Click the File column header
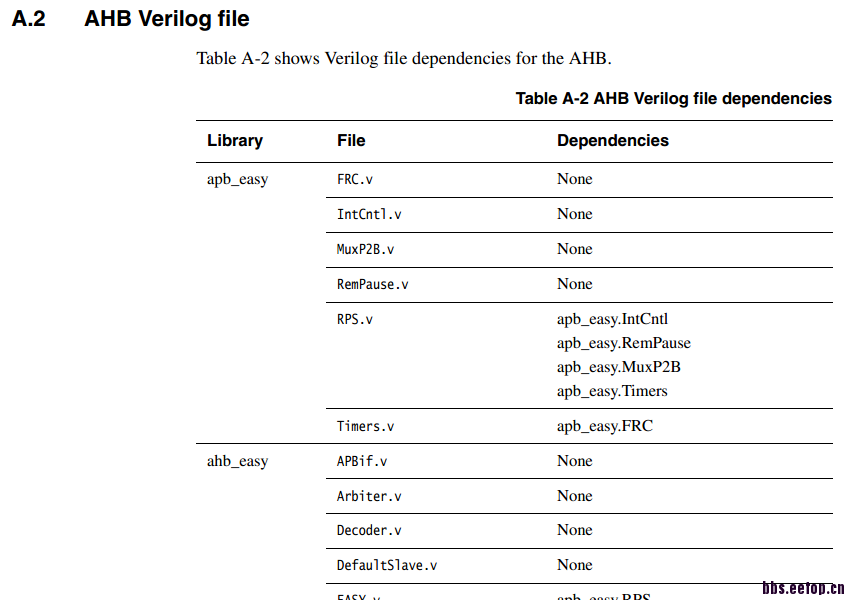The image size is (847, 600). (x=351, y=141)
